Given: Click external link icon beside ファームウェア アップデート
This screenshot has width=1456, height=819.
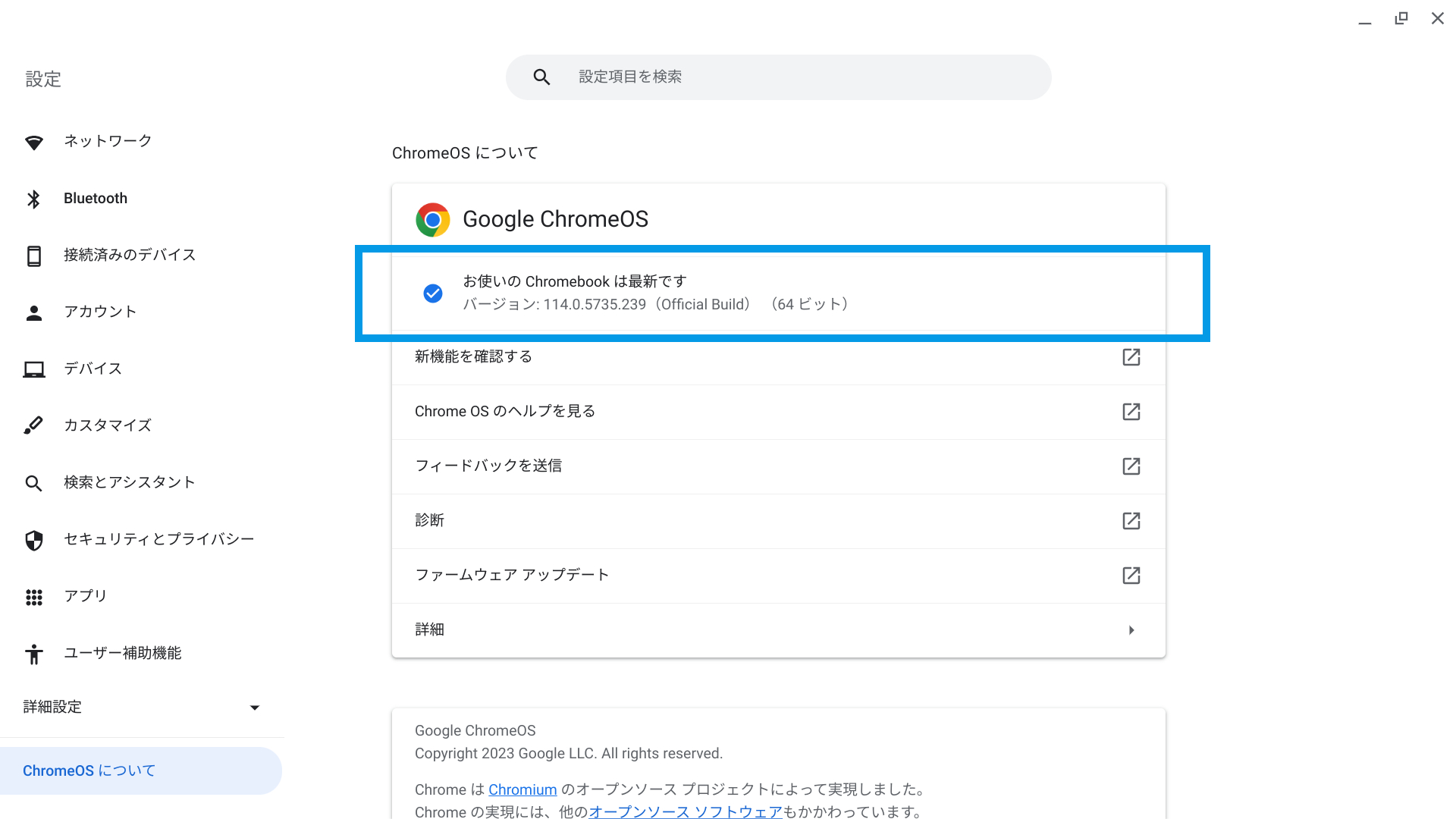Looking at the screenshot, I should pyautogui.click(x=1131, y=576).
